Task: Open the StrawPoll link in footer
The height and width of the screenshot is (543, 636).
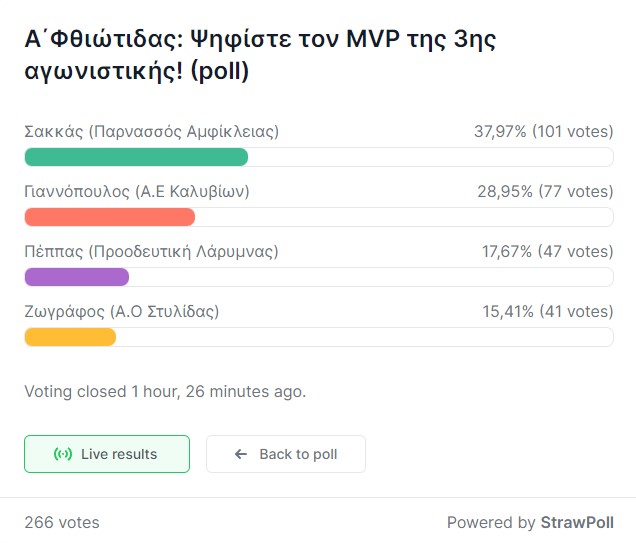Action: (x=577, y=522)
